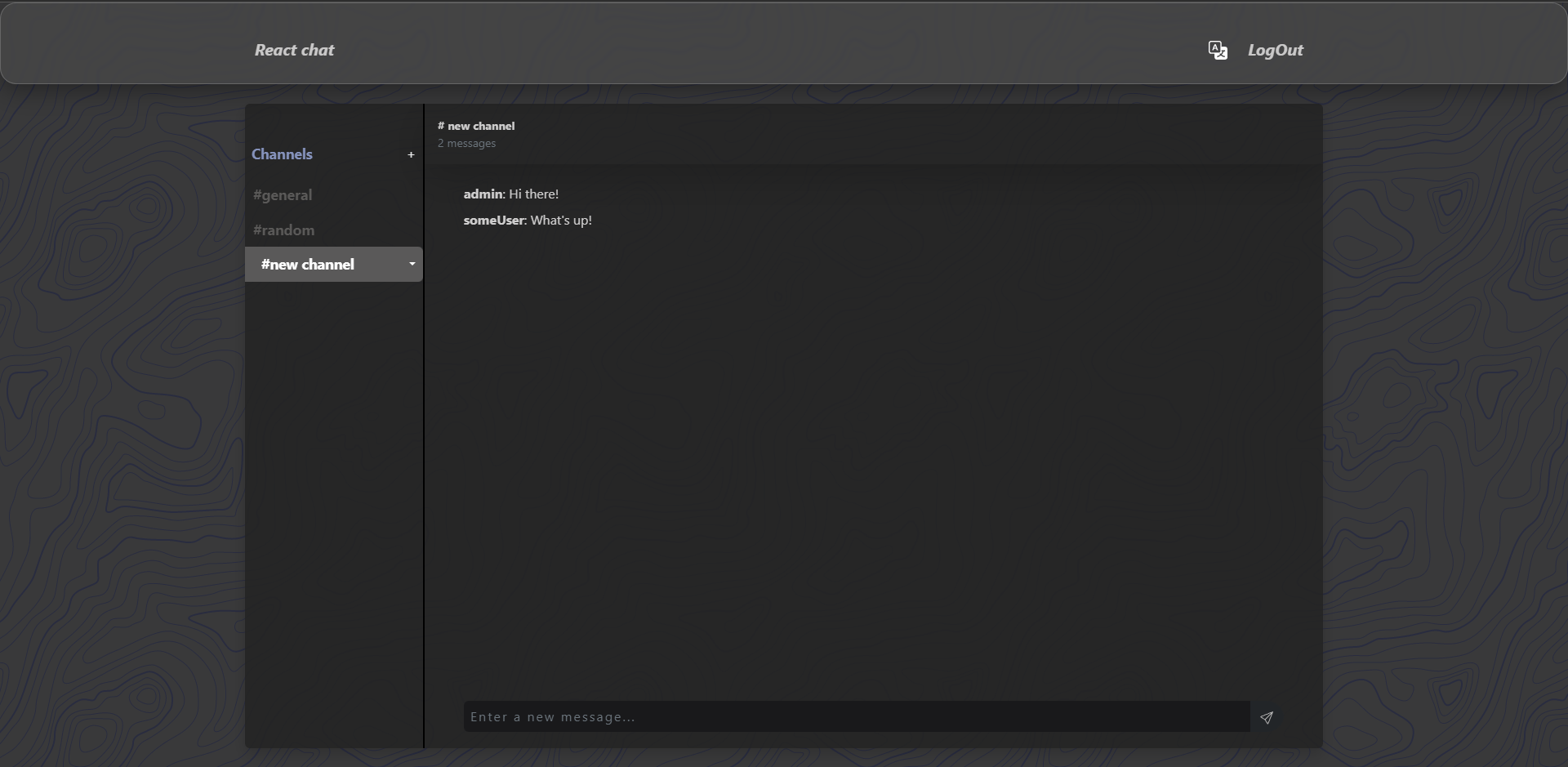The height and width of the screenshot is (767, 1568).
Task: Switch to the #general channel
Action: coord(283,195)
